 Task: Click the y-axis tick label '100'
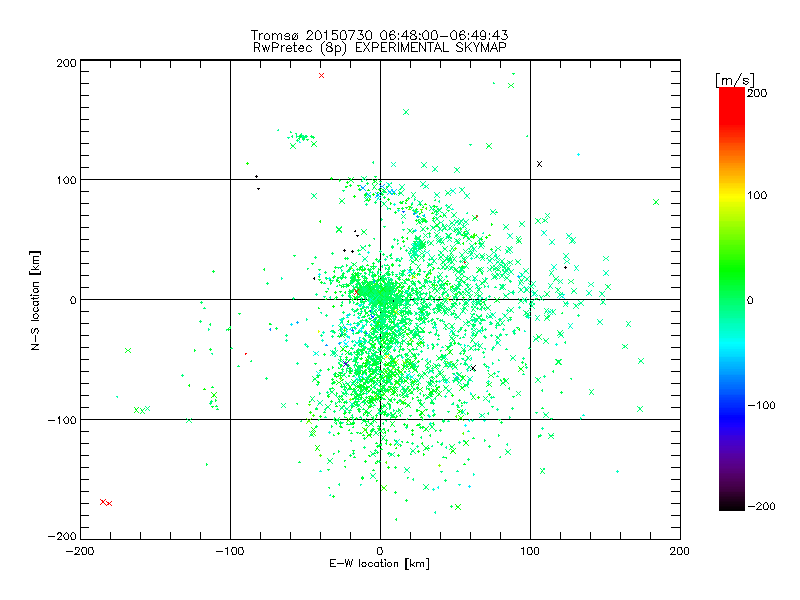(x=66, y=181)
